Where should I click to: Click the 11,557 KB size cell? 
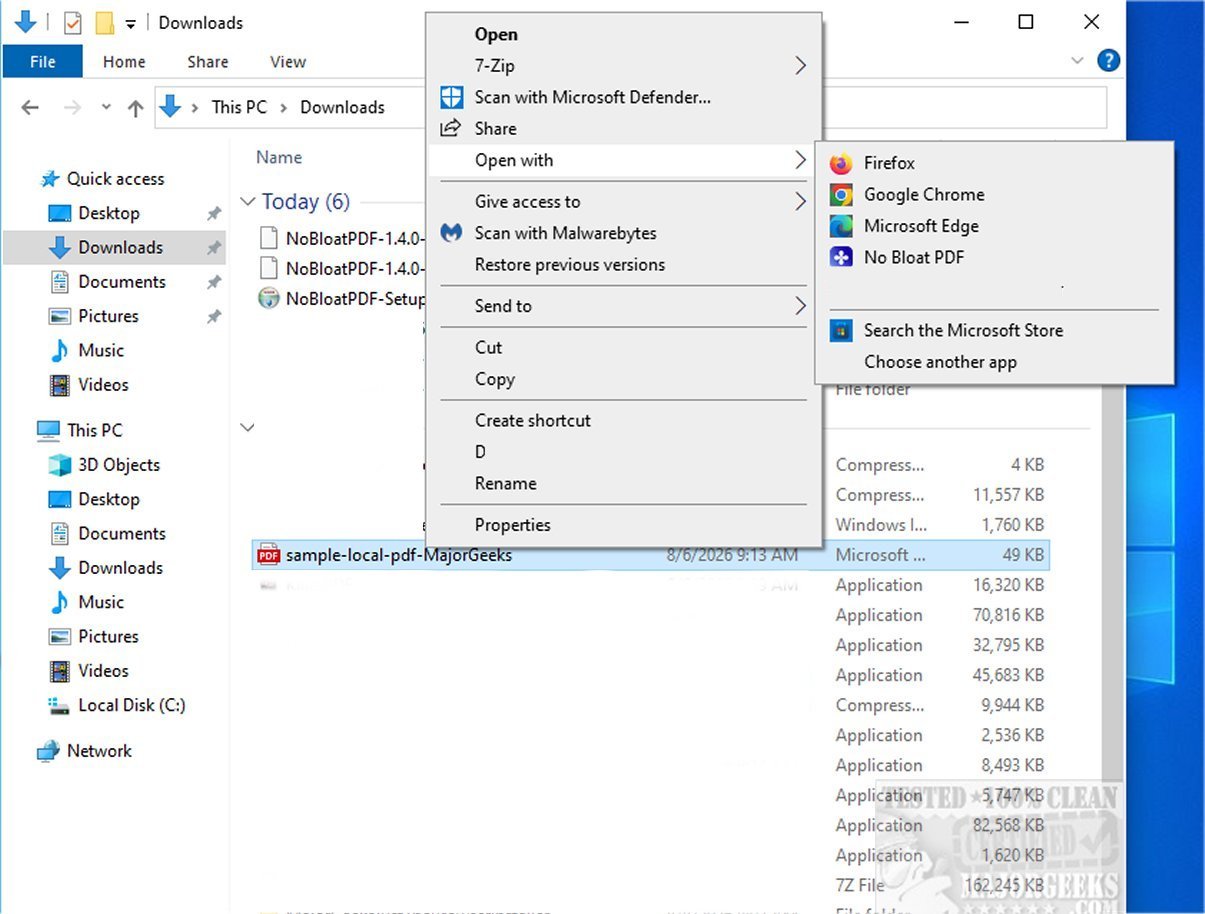[x=1008, y=495]
